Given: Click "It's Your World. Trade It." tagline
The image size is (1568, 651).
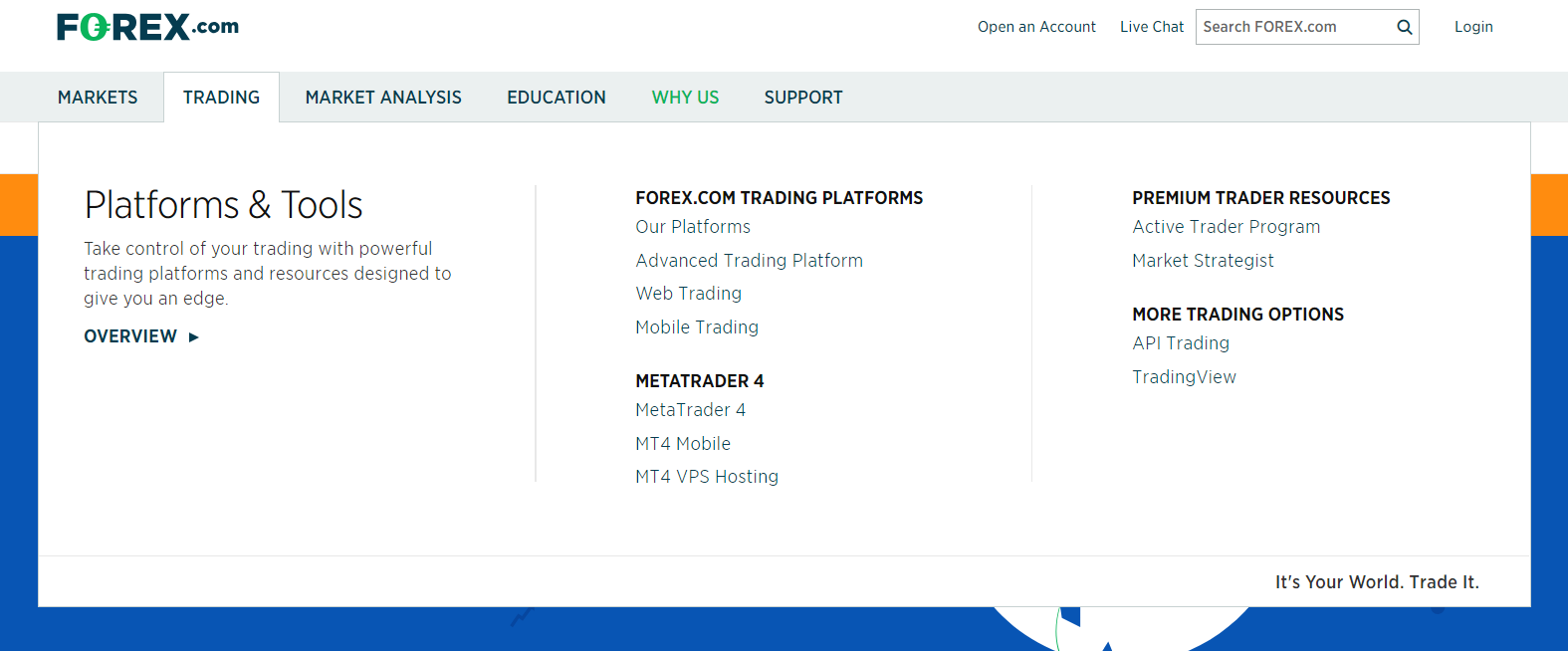Looking at the screenshot, I should [1377, 582].
